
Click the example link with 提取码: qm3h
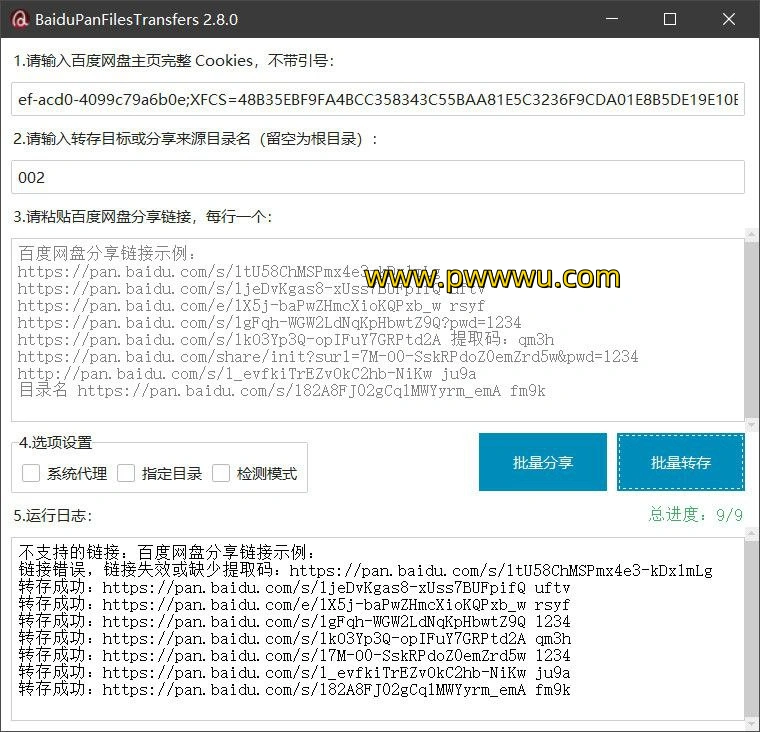pyautogui.click(x=285, y=339)
